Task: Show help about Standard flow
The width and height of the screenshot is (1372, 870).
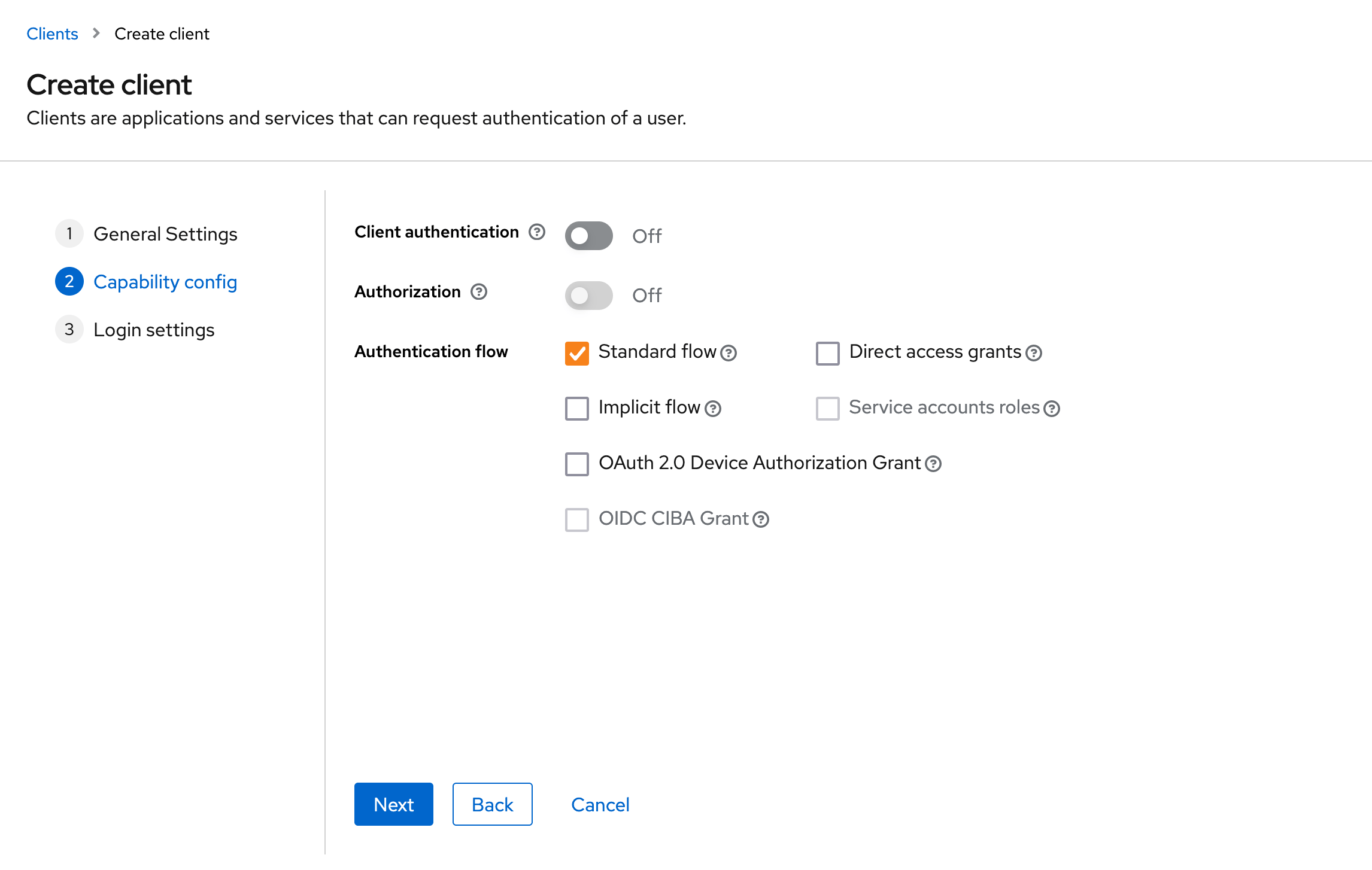Action: [x=729, y=353]
